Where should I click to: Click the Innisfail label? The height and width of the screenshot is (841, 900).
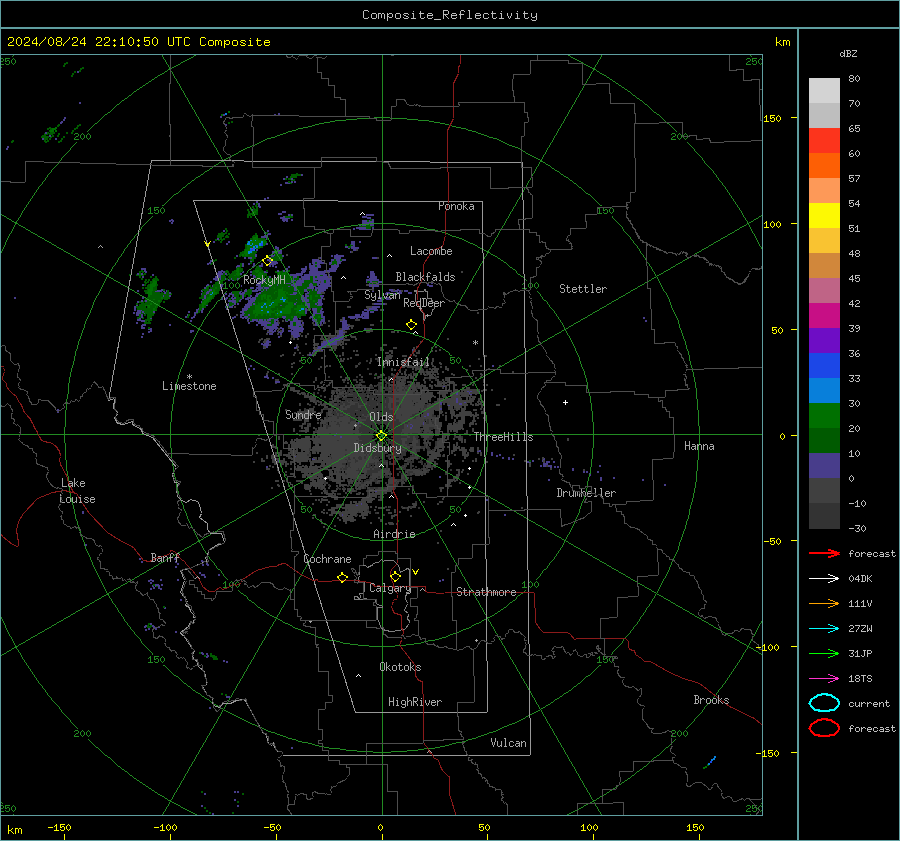tap(403, 362)
